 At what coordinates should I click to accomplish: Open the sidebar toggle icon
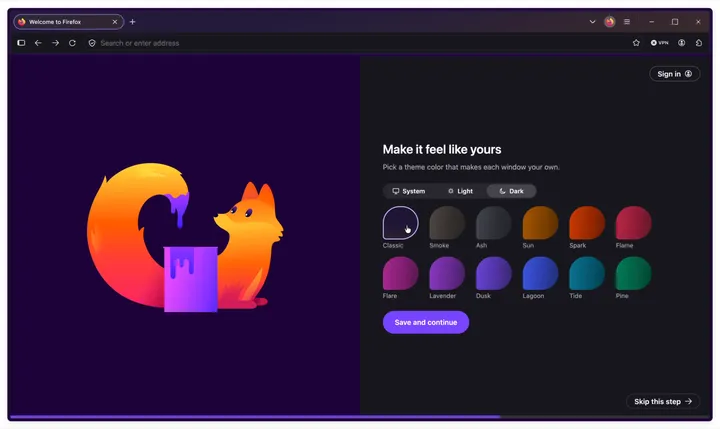click(21, 43)
